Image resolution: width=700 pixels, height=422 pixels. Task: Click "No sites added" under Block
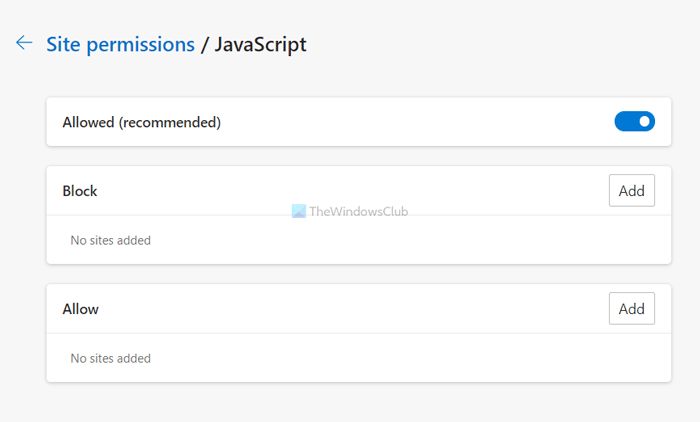tap(111, 240)
